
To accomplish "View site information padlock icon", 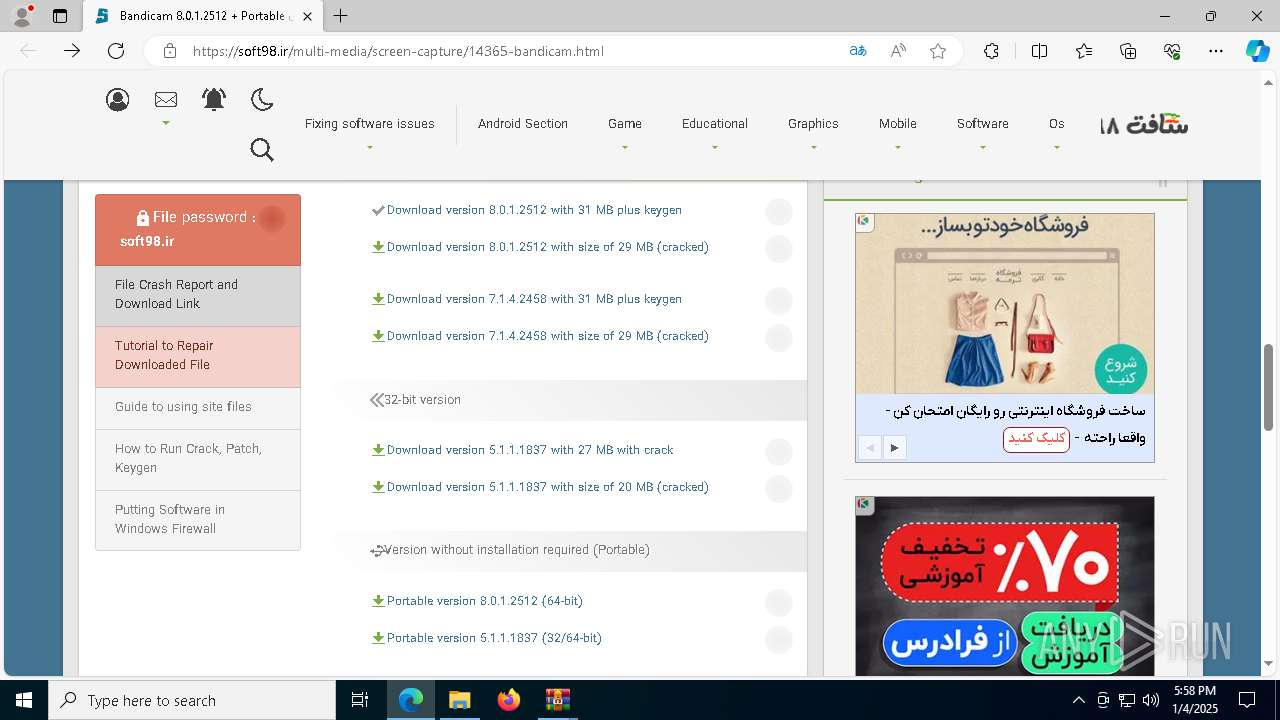I will (170, 51).
